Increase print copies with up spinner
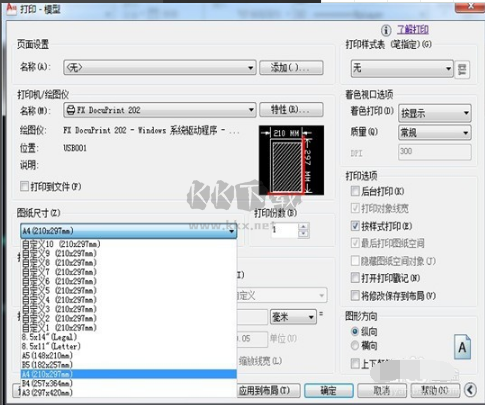This screenshot has height=405, width=485. tap(303, 227)
